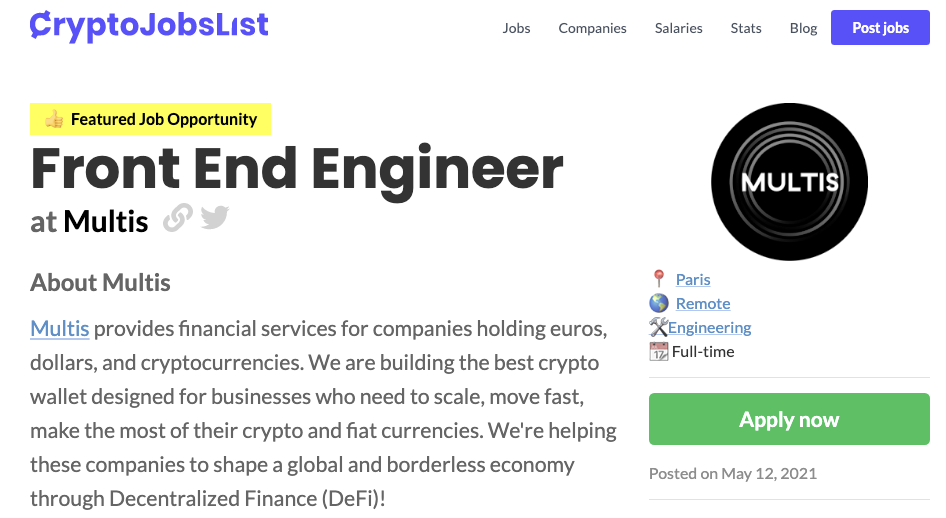Screen dimensions: 946x518
Task: Click the globe icon beside Remote
Action: click(x=659, y=303)
